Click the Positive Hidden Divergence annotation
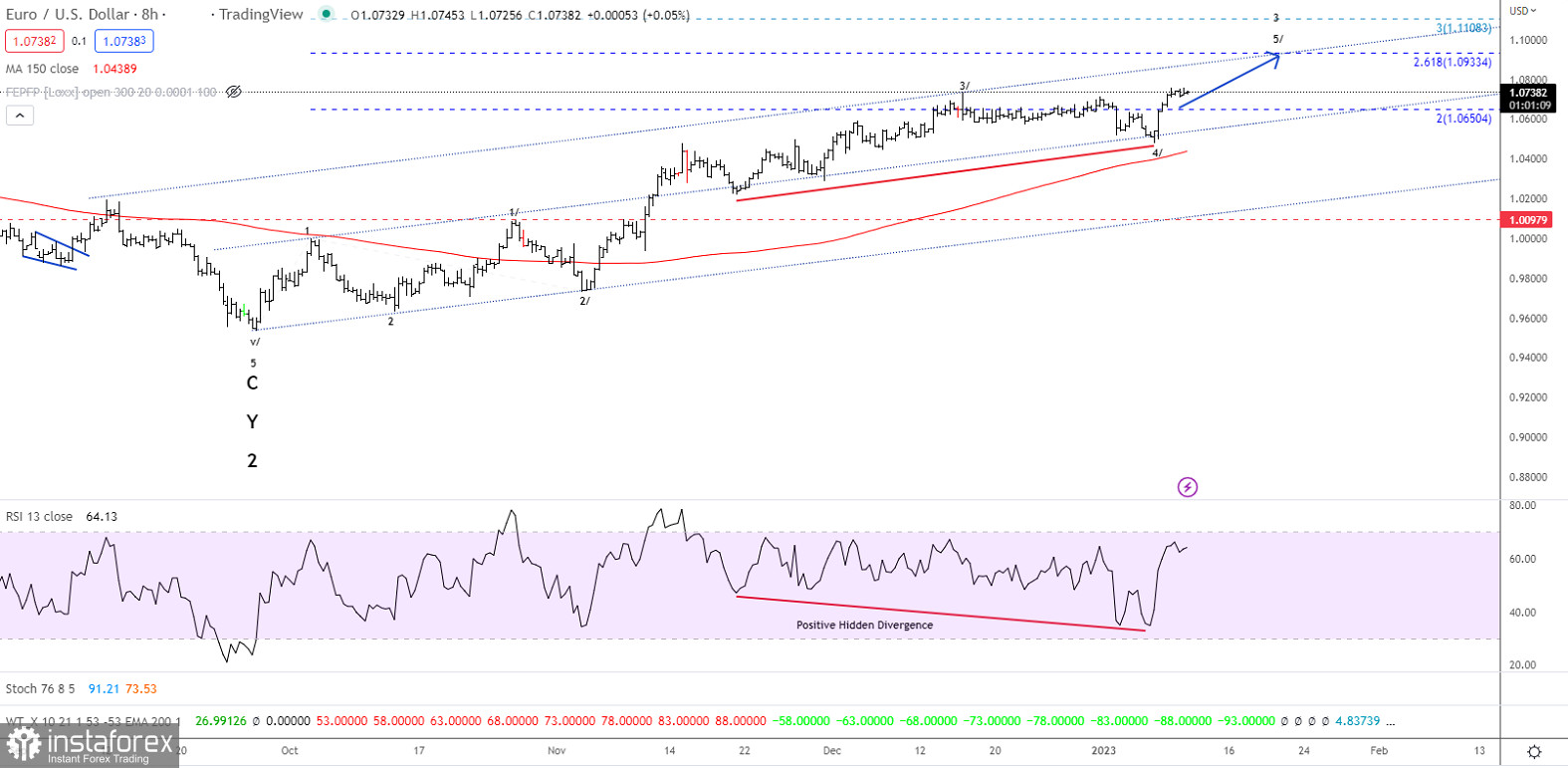The width and height of the screenshot is (1568, 768). tap(864, 626)
